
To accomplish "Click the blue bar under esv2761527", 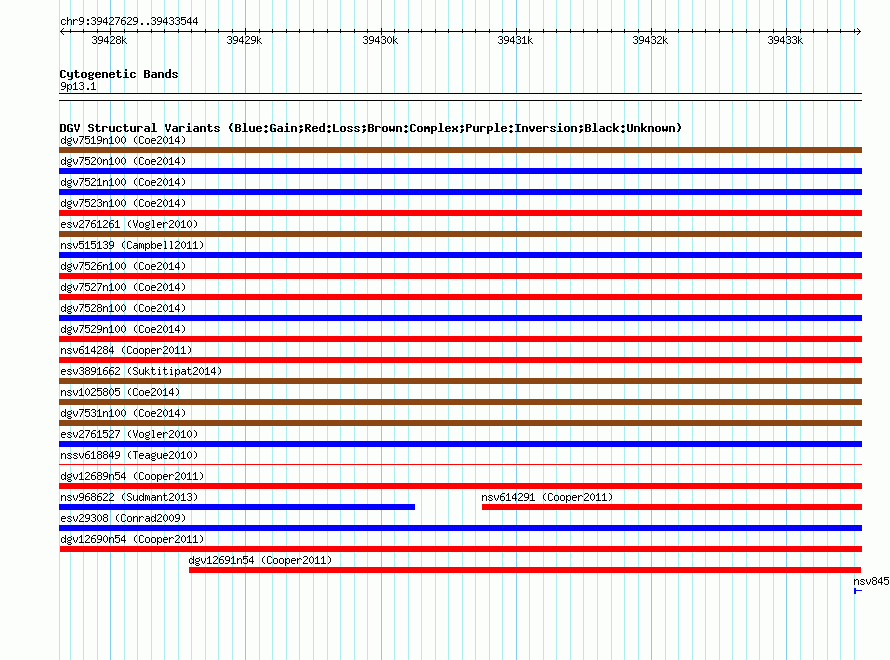I will pyautogui.click(x=460, y=444).
